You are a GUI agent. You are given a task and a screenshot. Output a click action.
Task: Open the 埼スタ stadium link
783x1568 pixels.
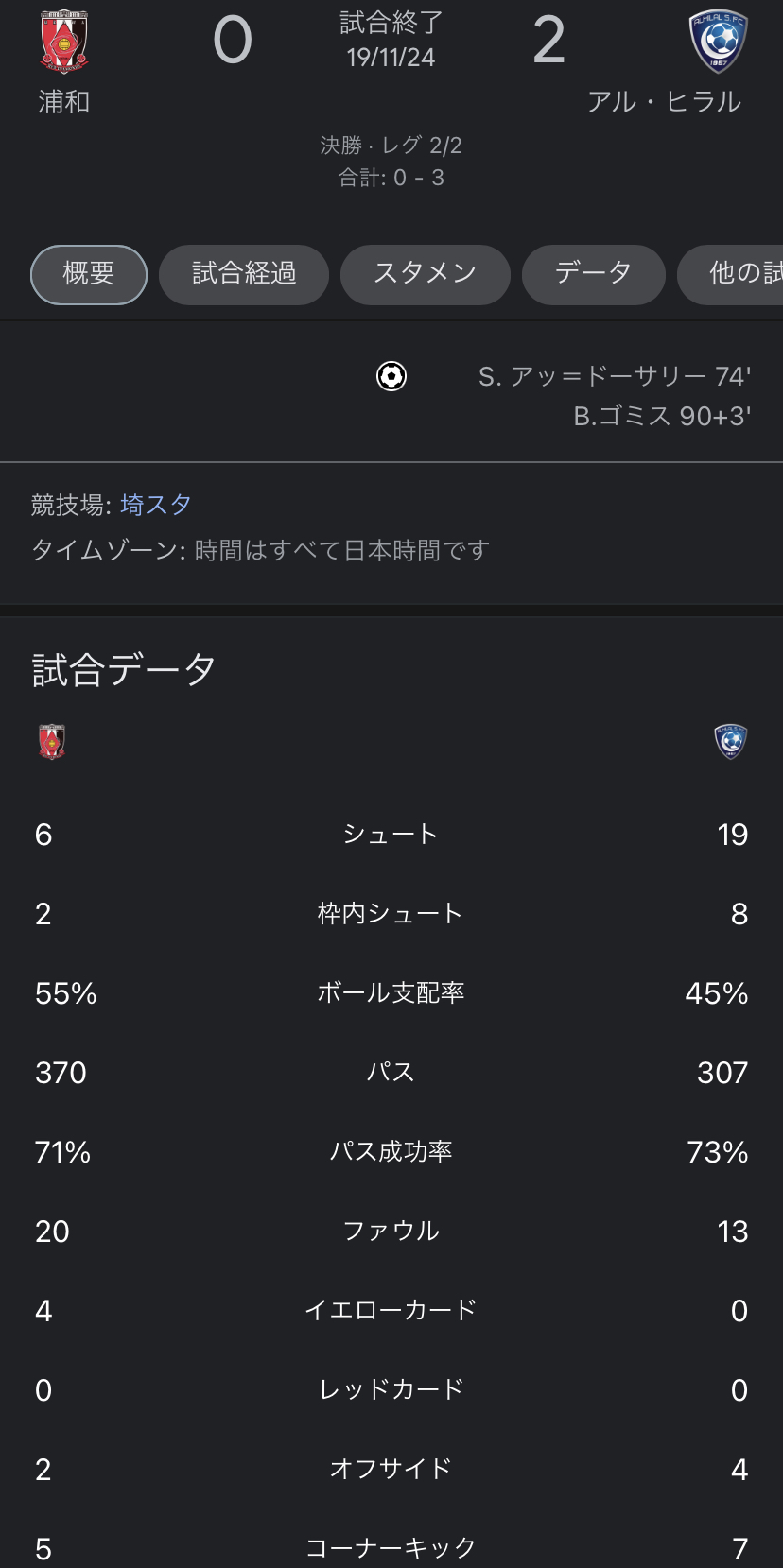coord(156,505)
